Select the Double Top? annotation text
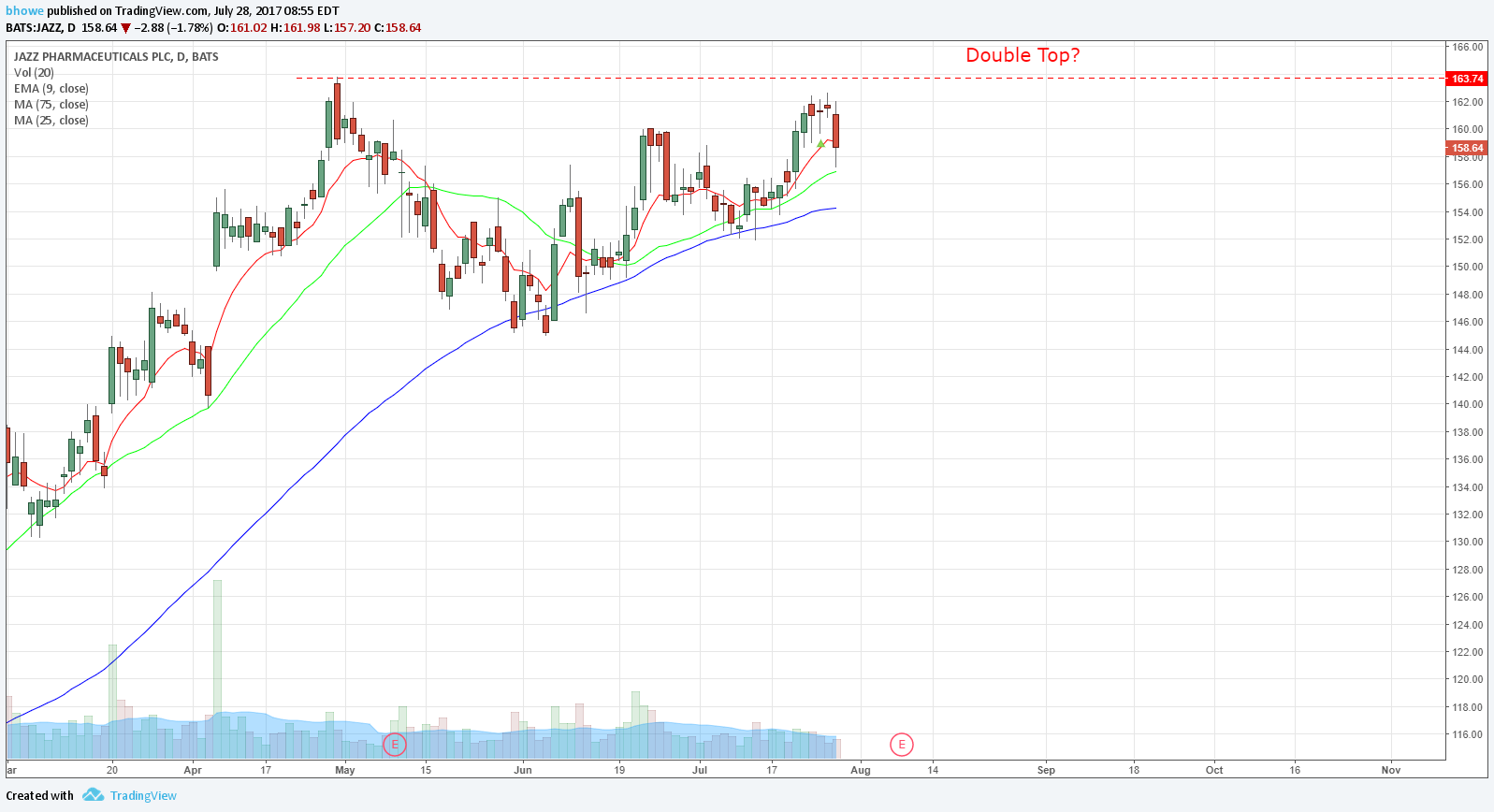Screen dimensions: 1494x812 click(1023, 55)
